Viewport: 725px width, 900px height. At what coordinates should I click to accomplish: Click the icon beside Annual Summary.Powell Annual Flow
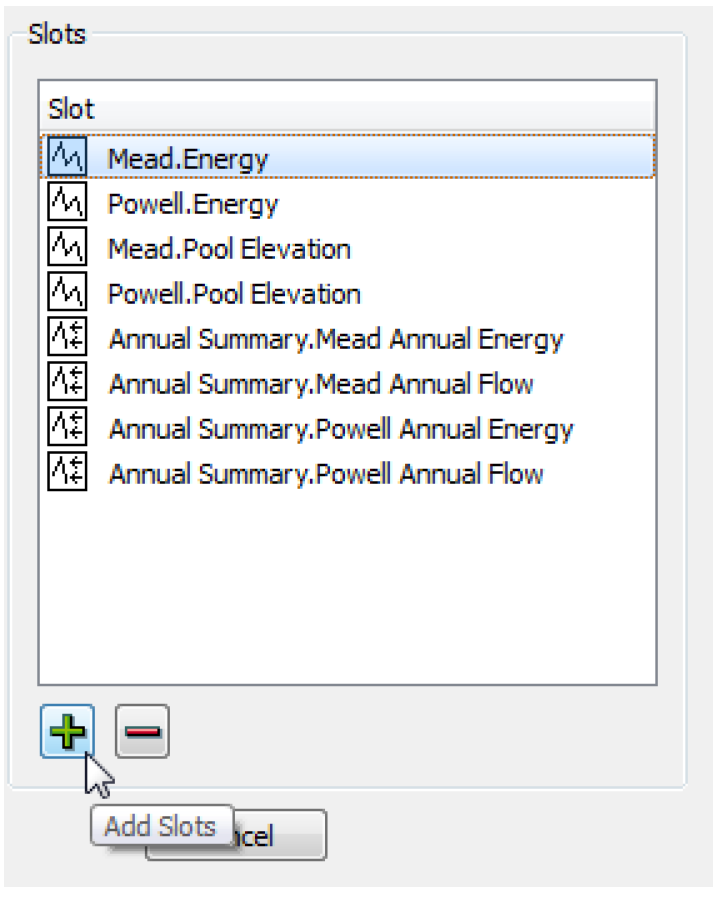[67, 473]
